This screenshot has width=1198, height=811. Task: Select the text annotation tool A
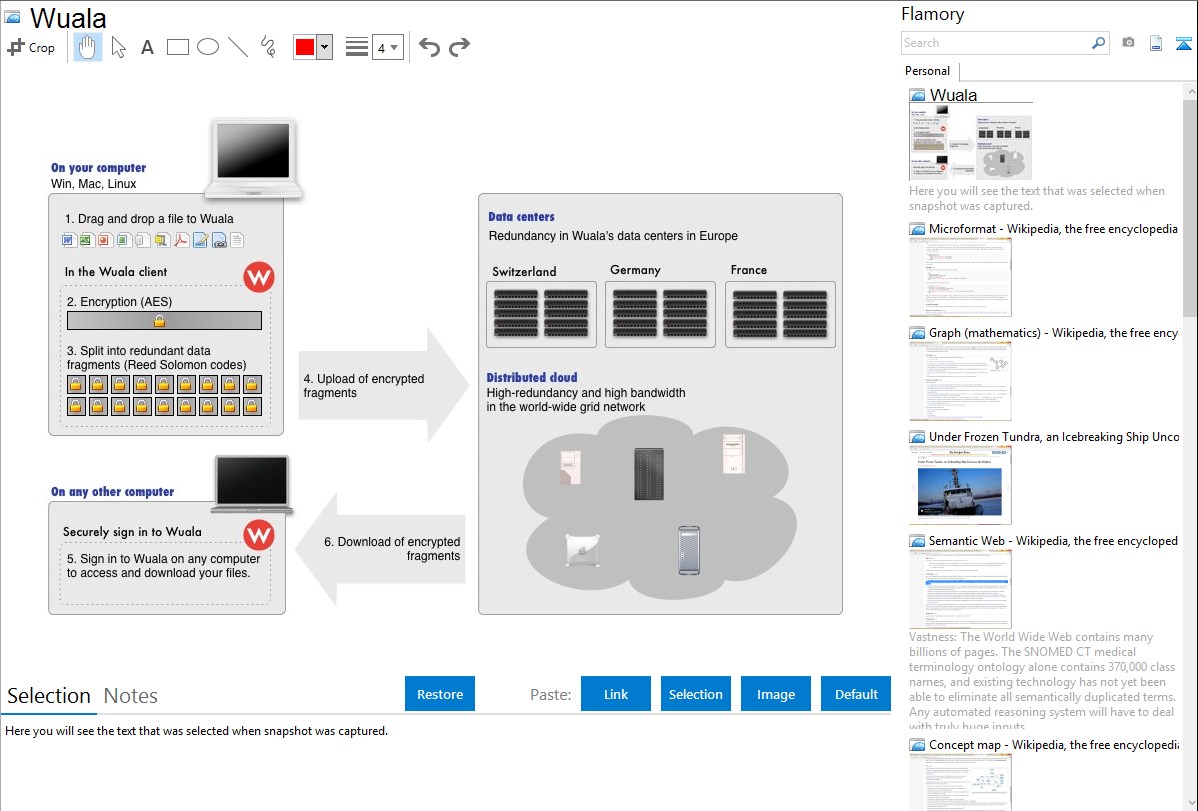pos(147,47)
